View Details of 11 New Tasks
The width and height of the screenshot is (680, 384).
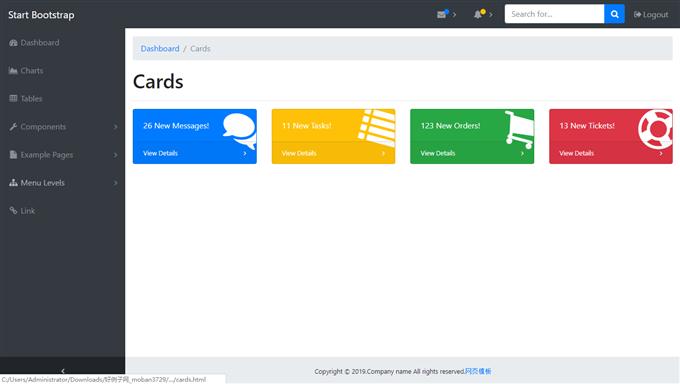[x=333, y=153]
